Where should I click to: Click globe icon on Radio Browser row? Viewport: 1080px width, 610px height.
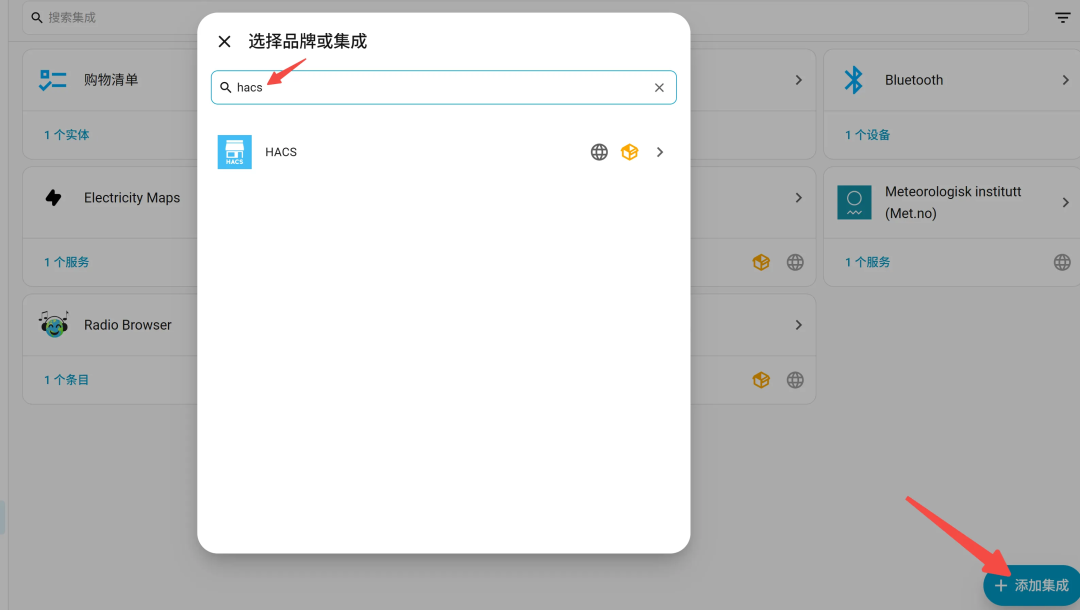coord(795,380)
